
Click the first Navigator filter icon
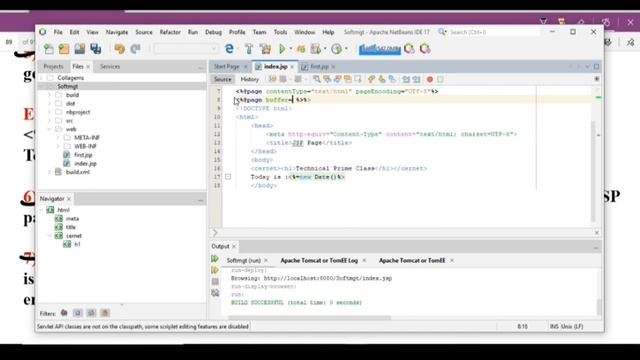click(x=64, y=313)
